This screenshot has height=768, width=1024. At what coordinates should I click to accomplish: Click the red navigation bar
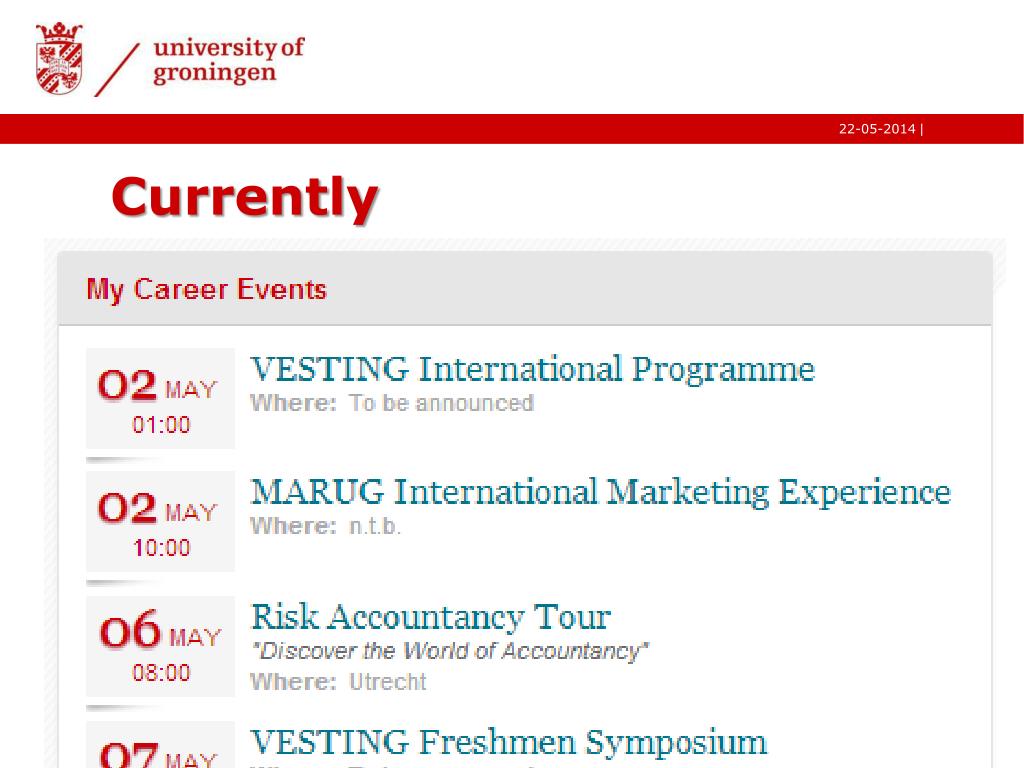point(512,129)
